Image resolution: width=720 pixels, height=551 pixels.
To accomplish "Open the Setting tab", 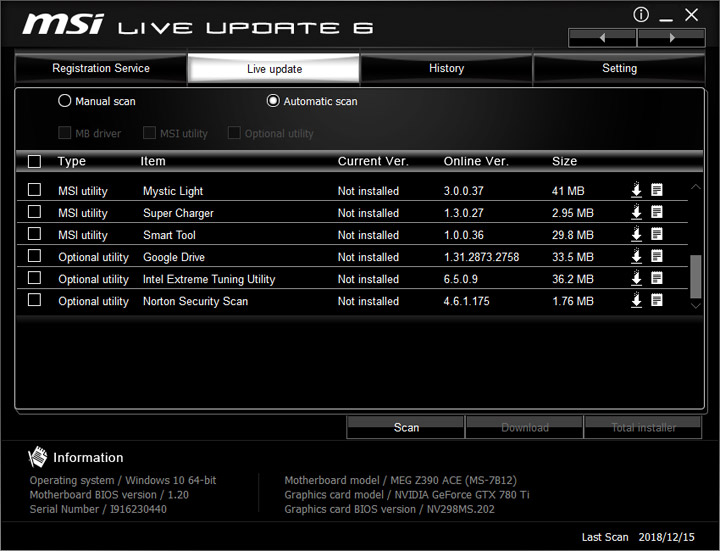I will (x=619, y=68).
